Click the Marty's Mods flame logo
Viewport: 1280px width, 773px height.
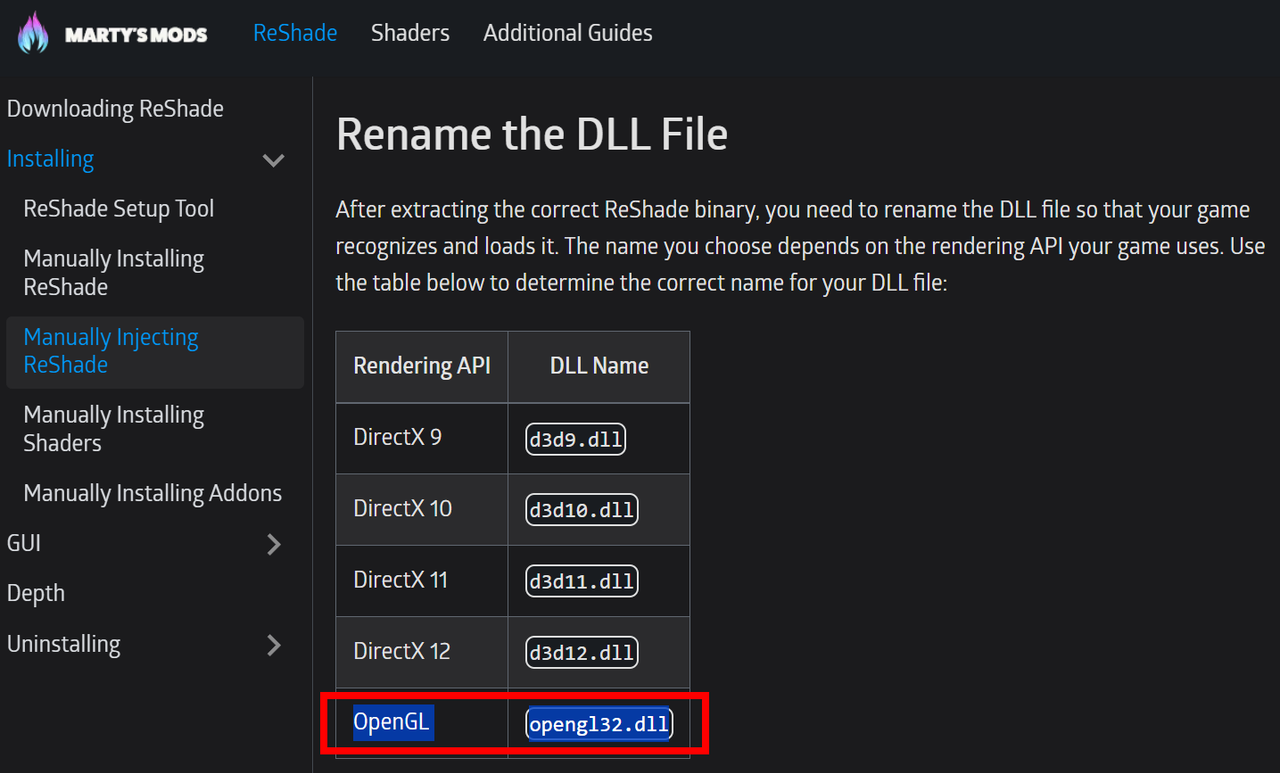tap(32, 33)
